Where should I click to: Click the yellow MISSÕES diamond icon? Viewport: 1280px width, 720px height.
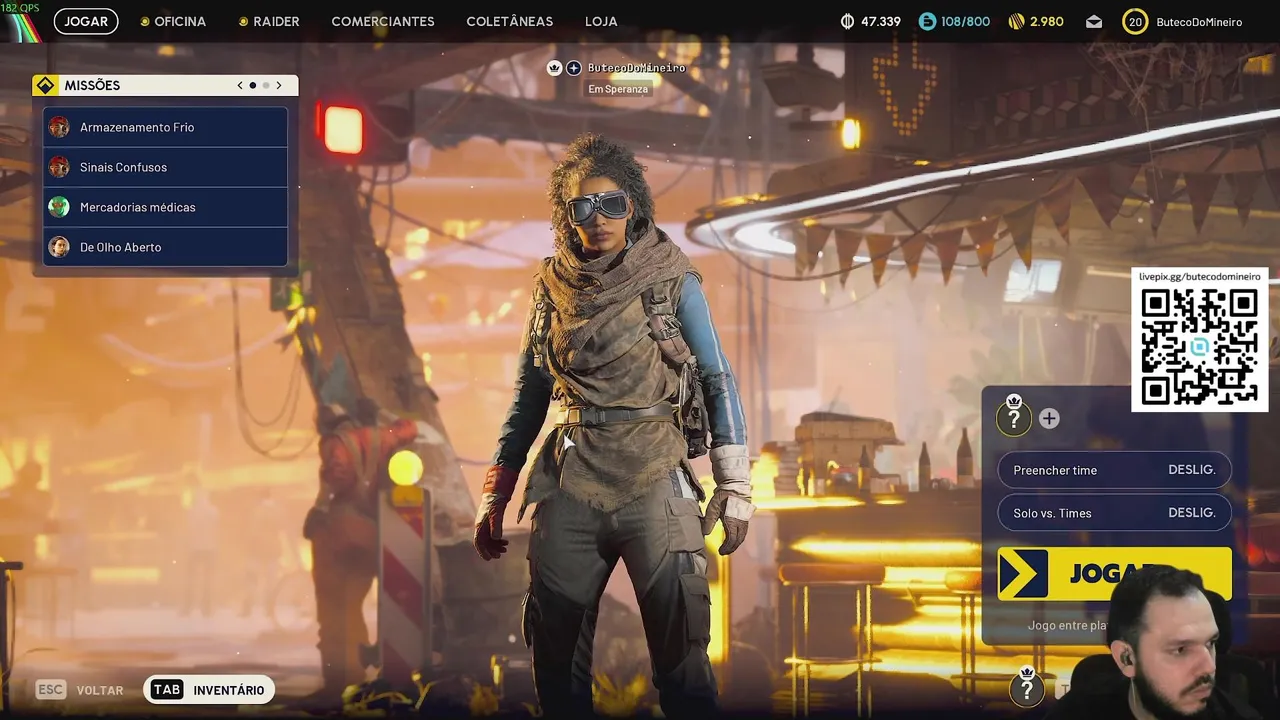(x=45, y=85)
